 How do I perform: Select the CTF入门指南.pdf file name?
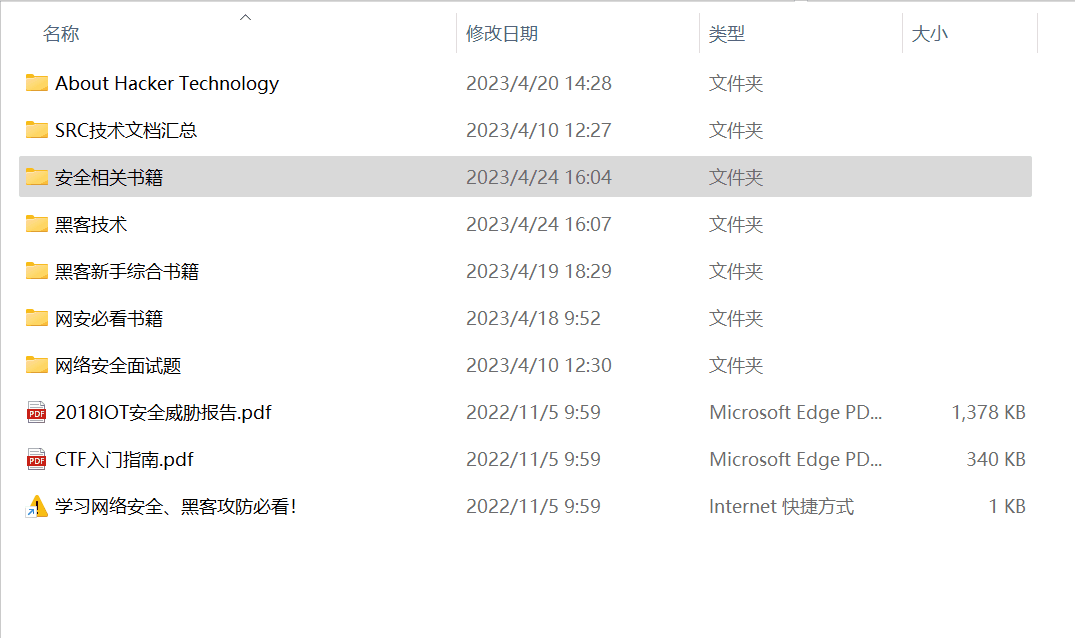tap(124, 459)
